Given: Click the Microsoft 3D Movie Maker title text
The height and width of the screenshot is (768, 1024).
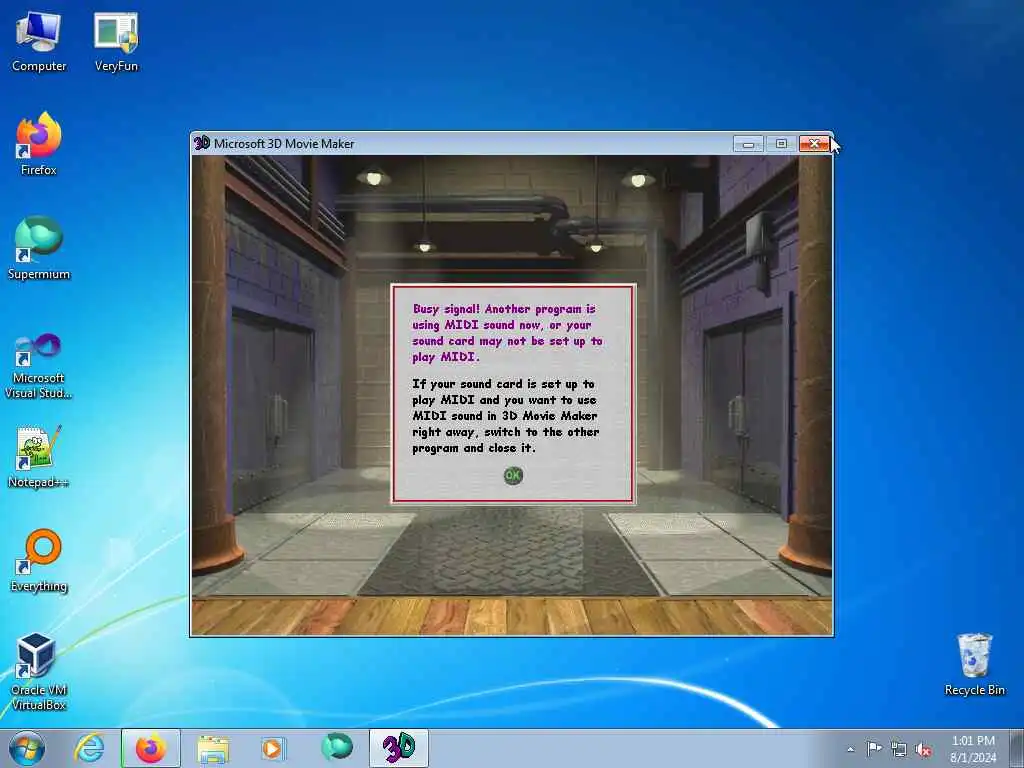Looking at the screenshot, I should pyautogui.click(x=284, y=144).
